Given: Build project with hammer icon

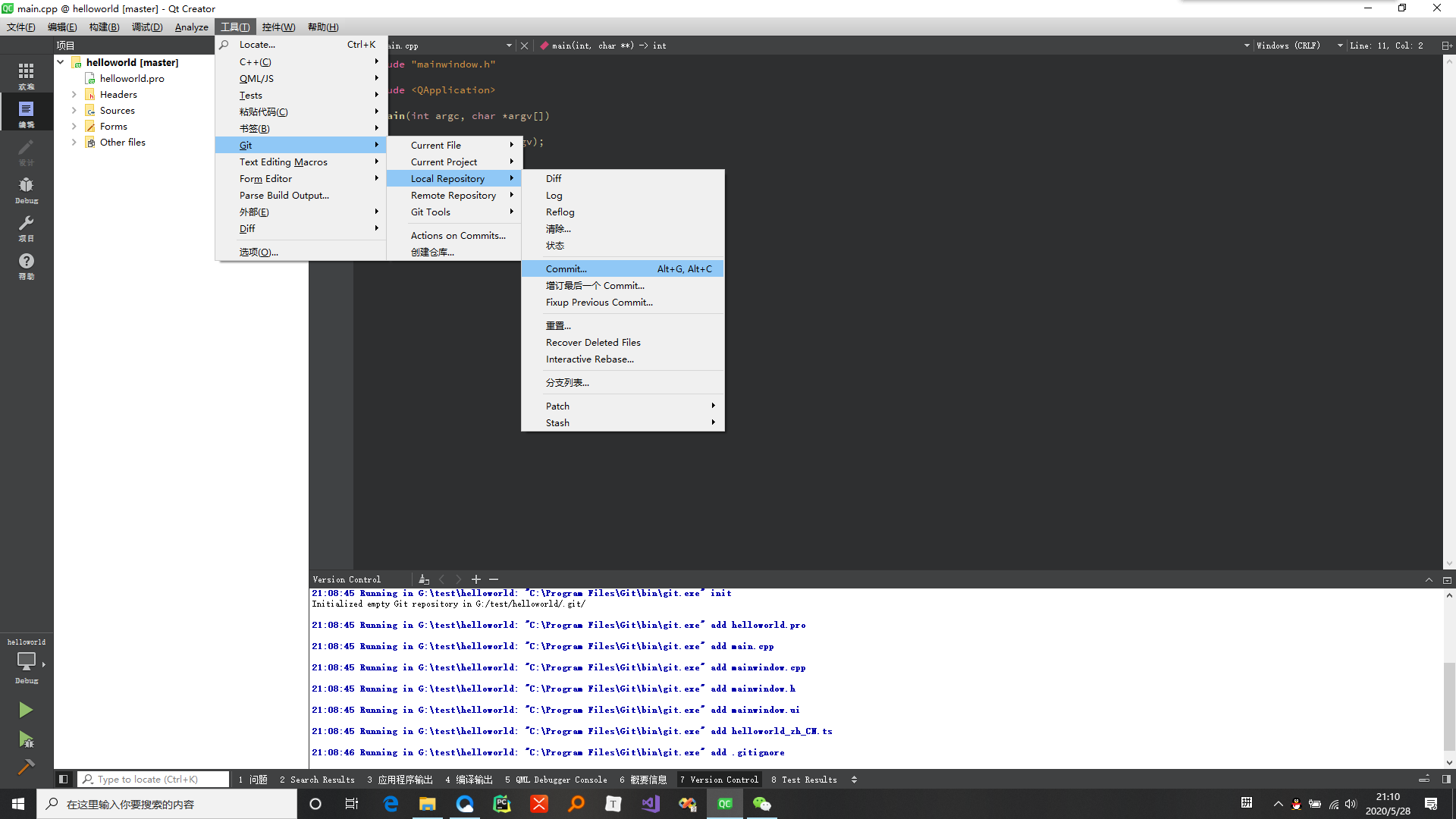Looking at the screenshot, I should coord(26,767).
